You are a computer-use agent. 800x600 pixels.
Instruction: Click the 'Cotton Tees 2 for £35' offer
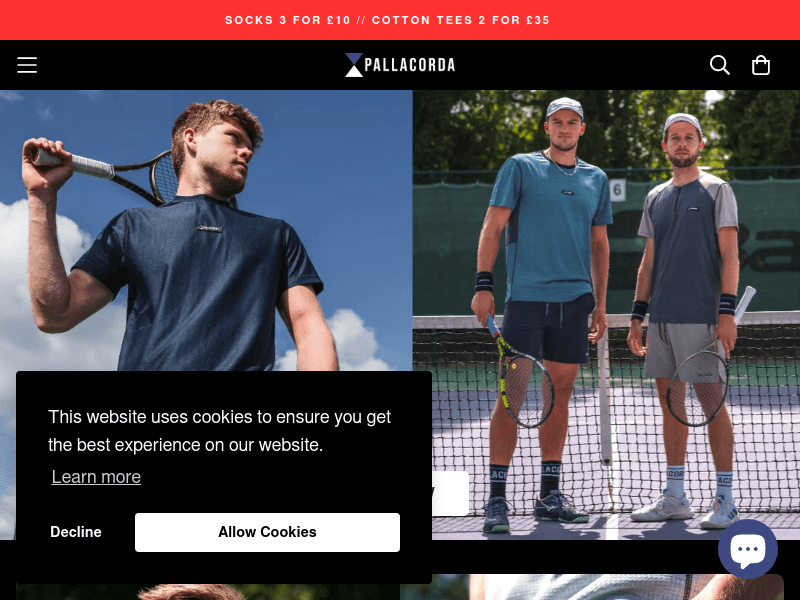[x=461, y=20]
